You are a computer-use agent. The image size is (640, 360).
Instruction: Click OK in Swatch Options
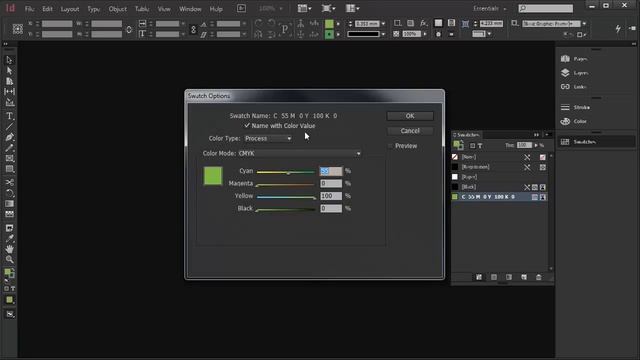[410, 116]
